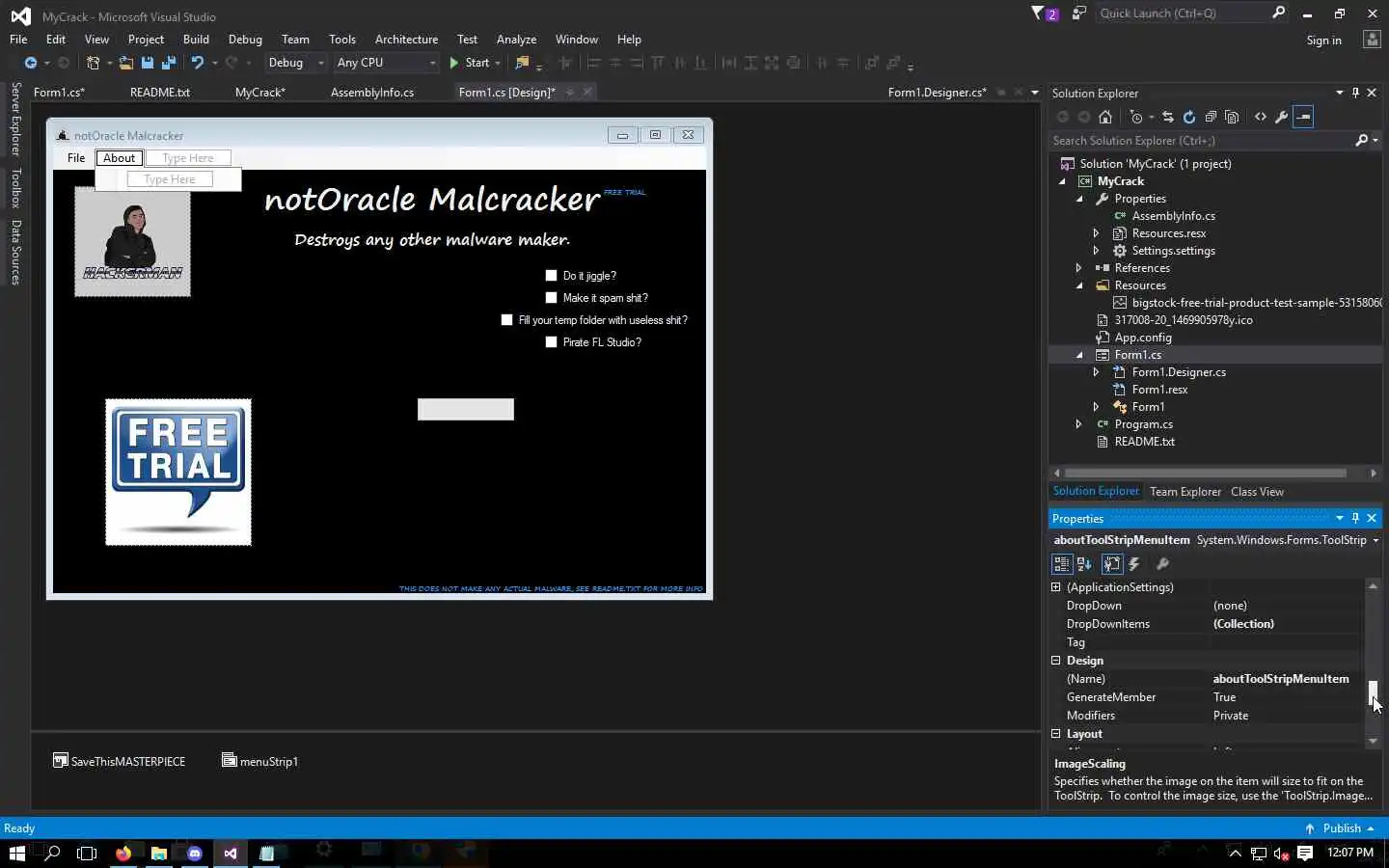Open the Analyze menu

click(x=516, y=40)
